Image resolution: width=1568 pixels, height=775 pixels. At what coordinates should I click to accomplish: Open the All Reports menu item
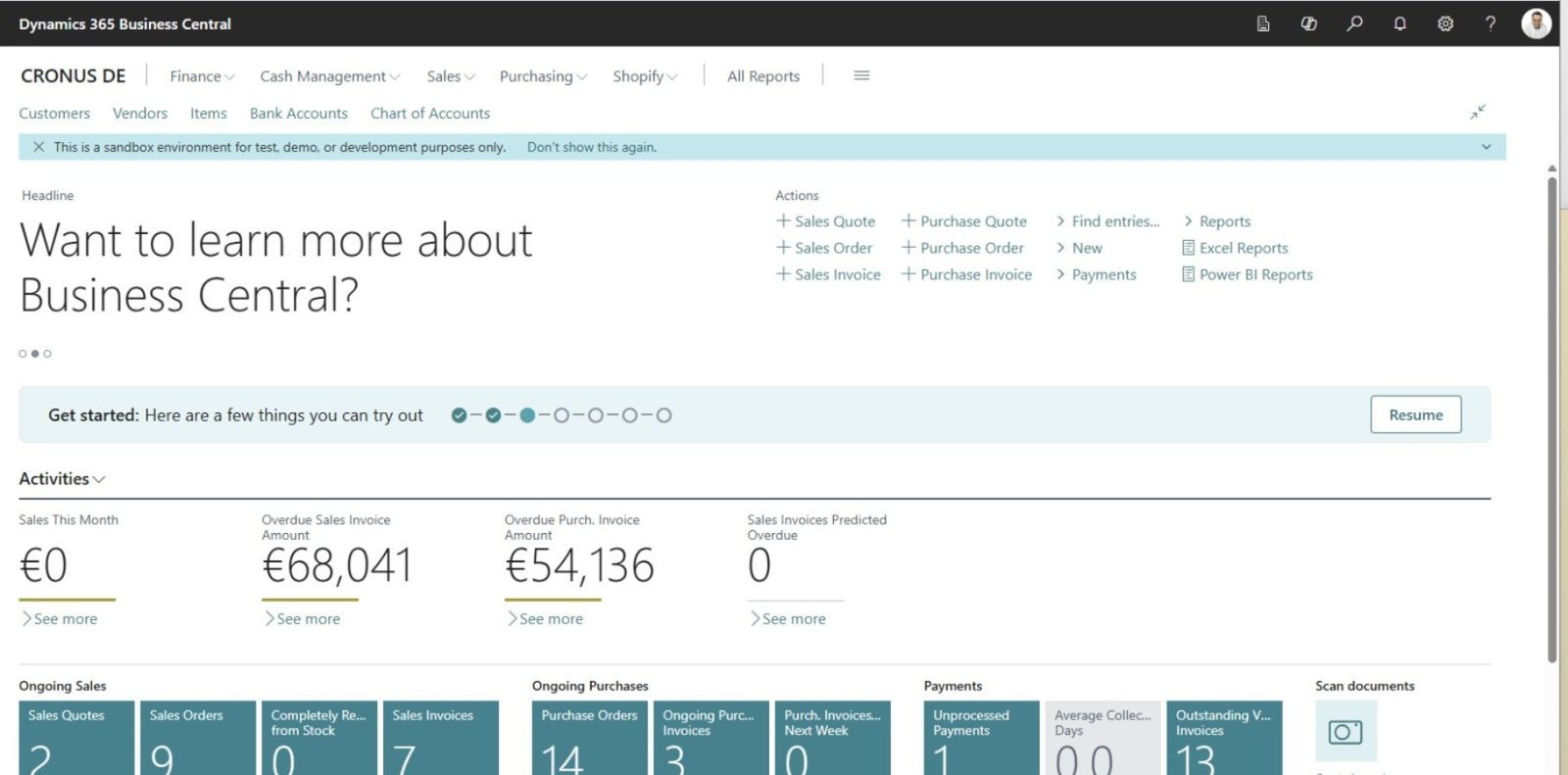point(762,76)
